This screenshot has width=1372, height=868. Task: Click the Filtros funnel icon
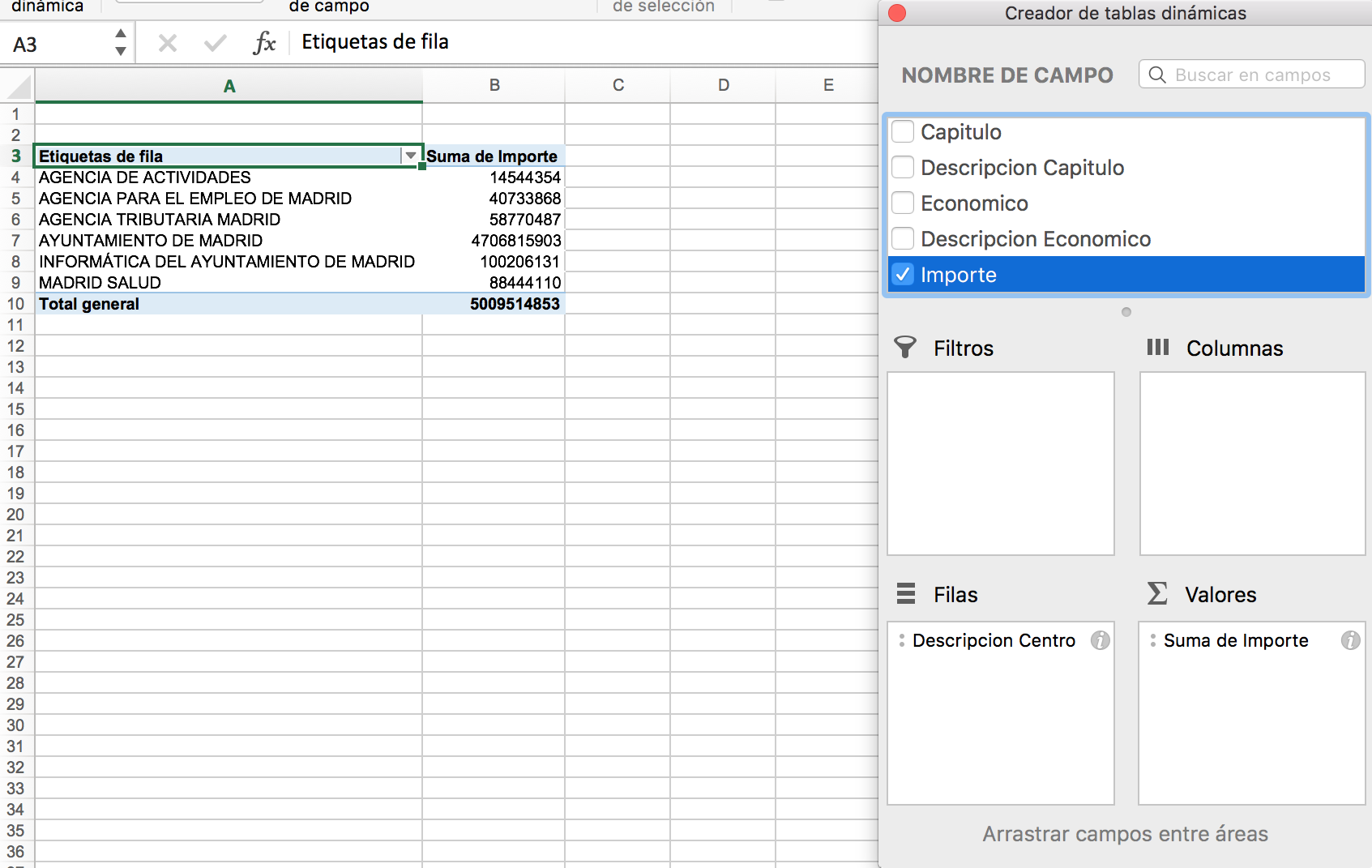tap(905, 348)
